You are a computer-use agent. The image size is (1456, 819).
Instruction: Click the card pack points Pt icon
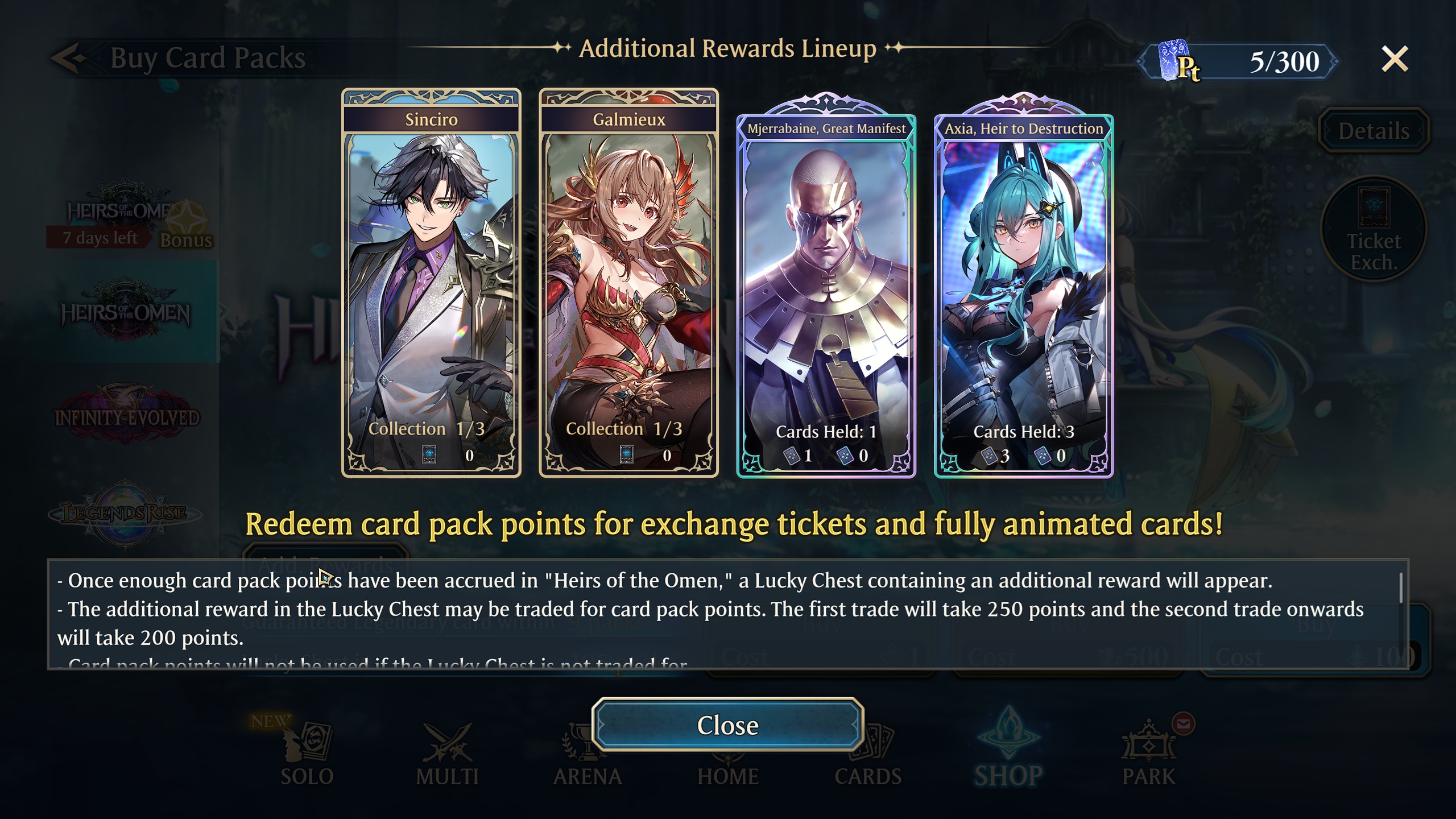1178,61
